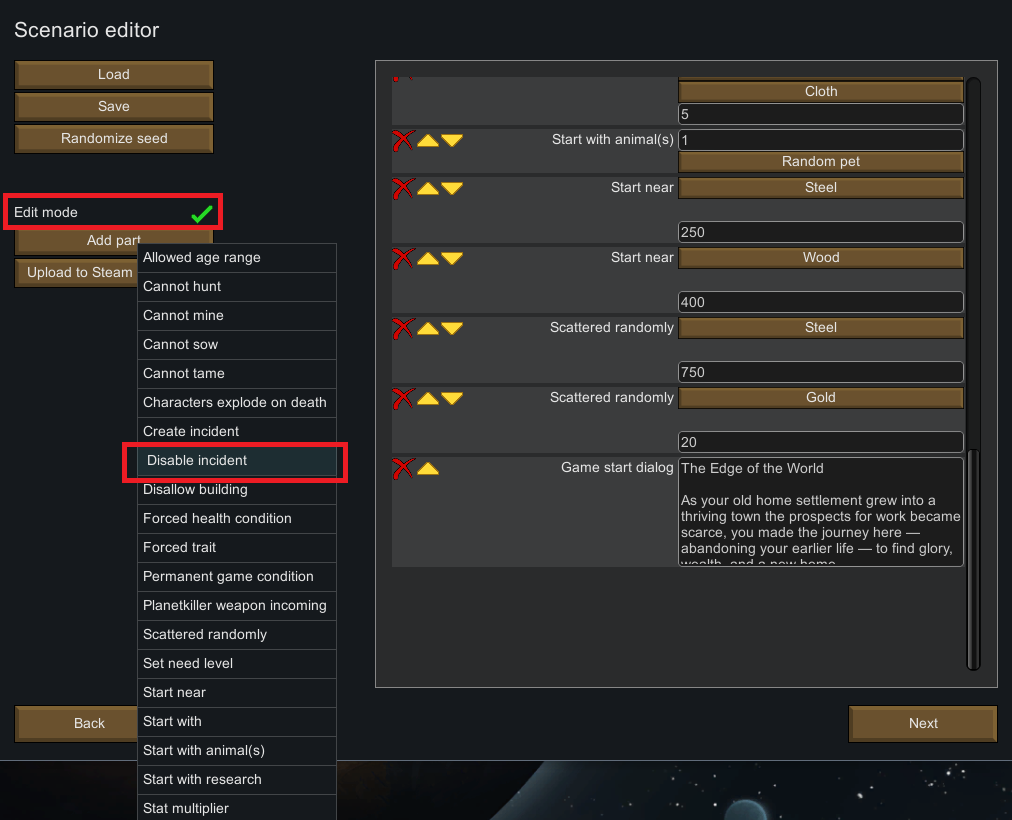Toggle the Edit mode checkbox
1012x820 pixels.
202,213
